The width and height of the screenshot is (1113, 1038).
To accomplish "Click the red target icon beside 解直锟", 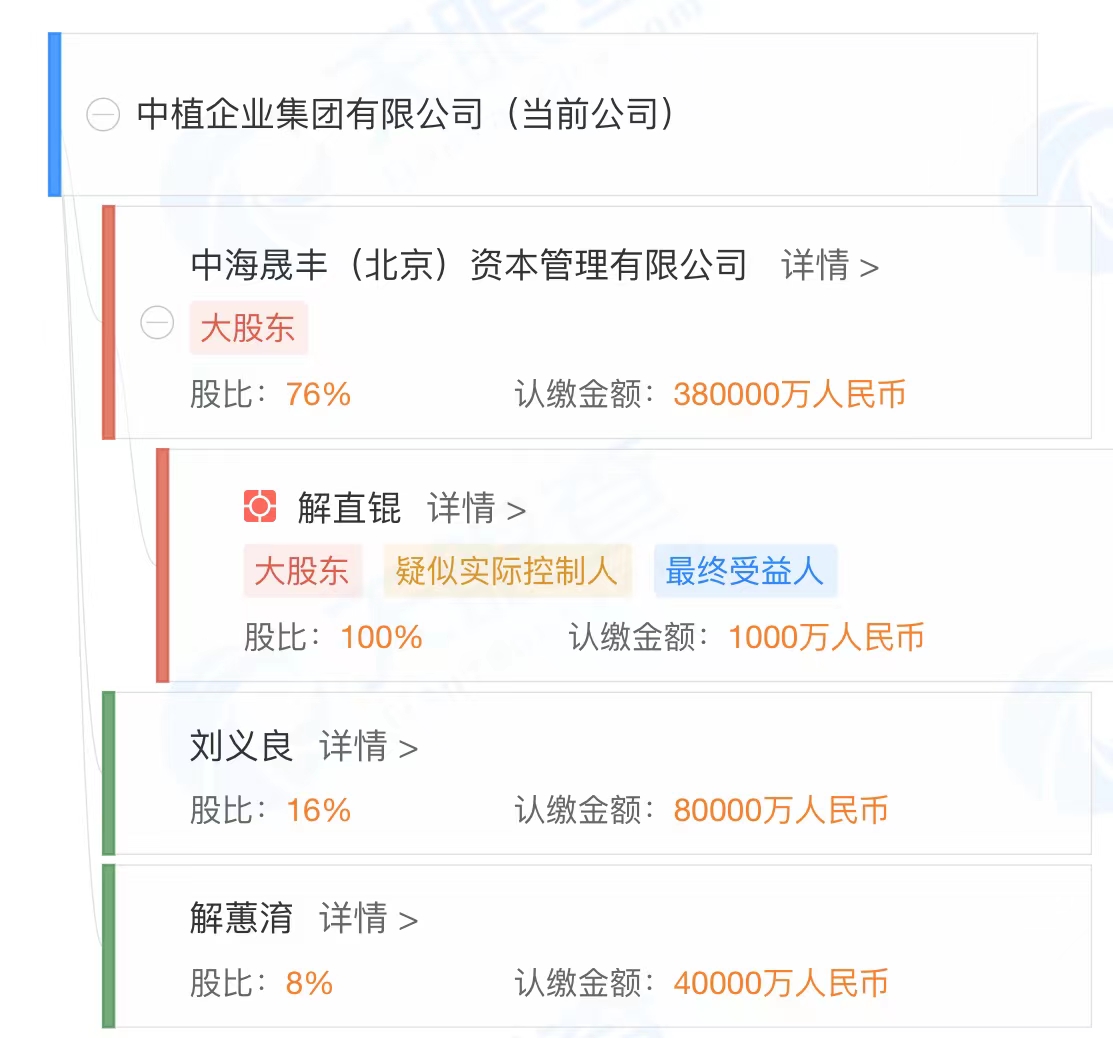I will point(260,506).
